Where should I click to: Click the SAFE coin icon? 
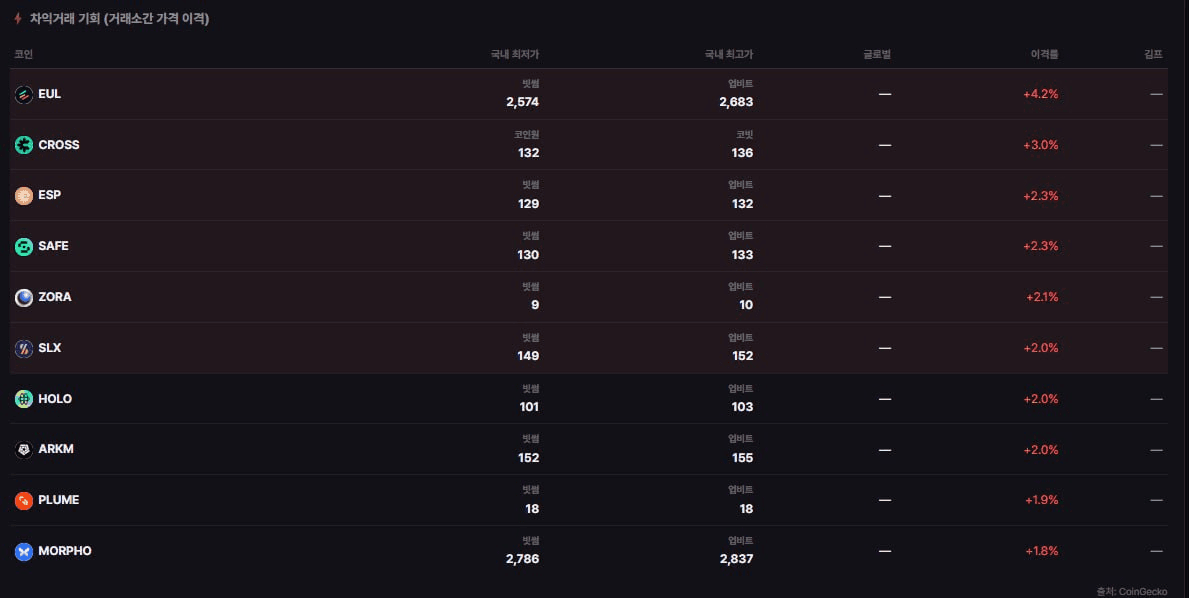[24, 247]
